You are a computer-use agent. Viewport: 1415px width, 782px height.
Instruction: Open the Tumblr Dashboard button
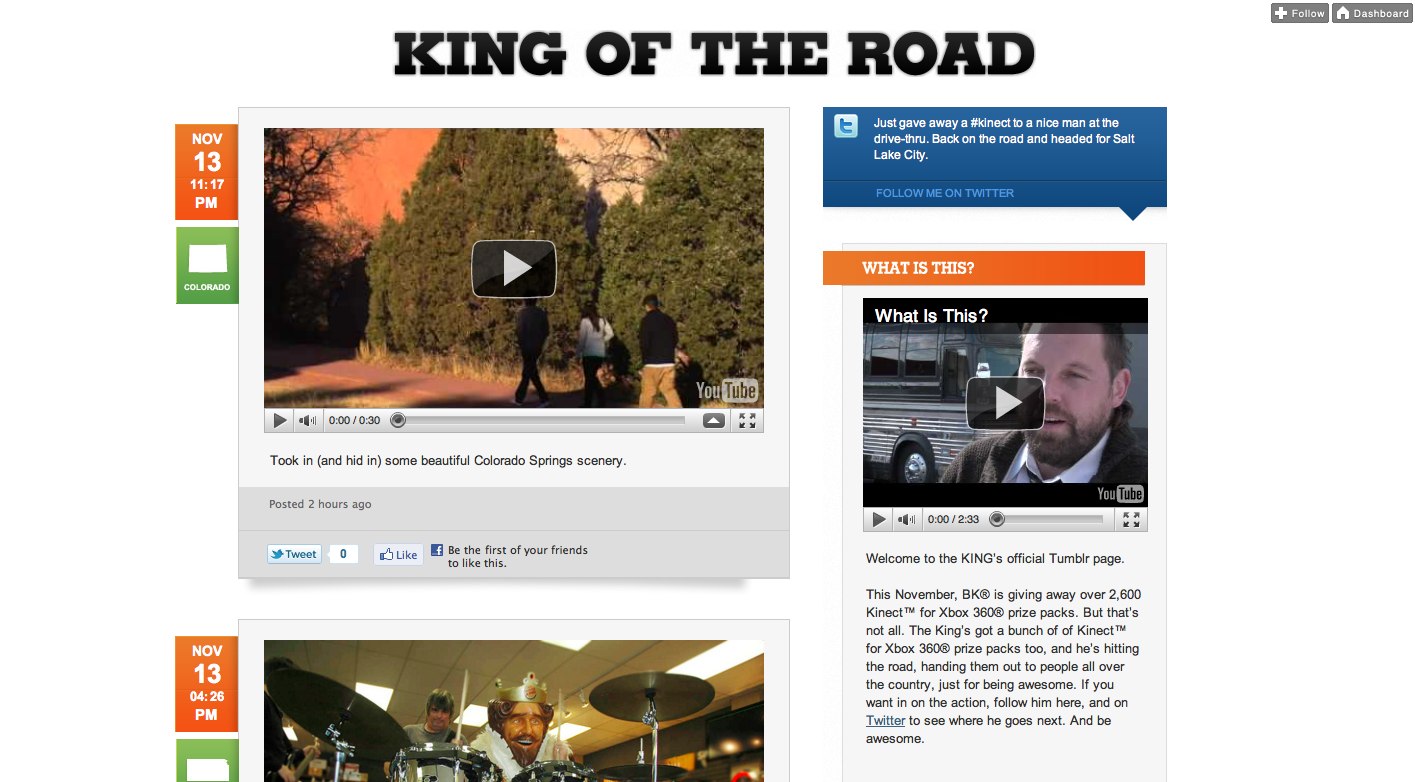(1372, 13)
